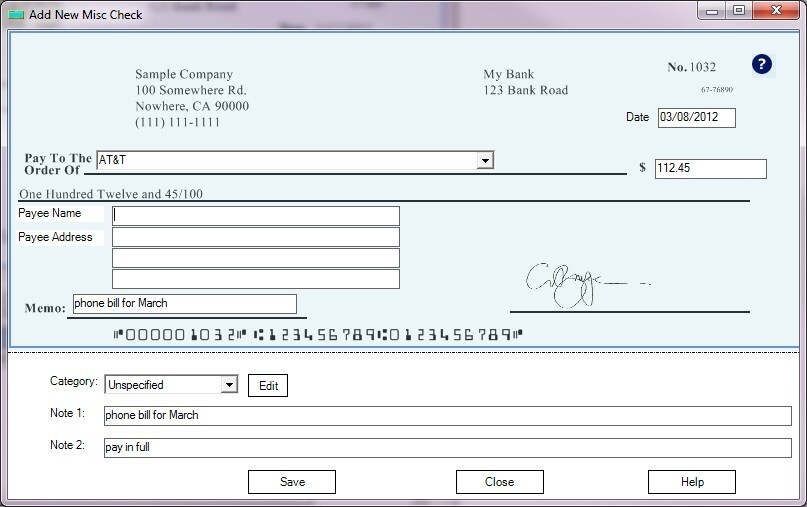Click the first Payee Address line
This screenshot has width=807, height=507.
tap(256, 237)
